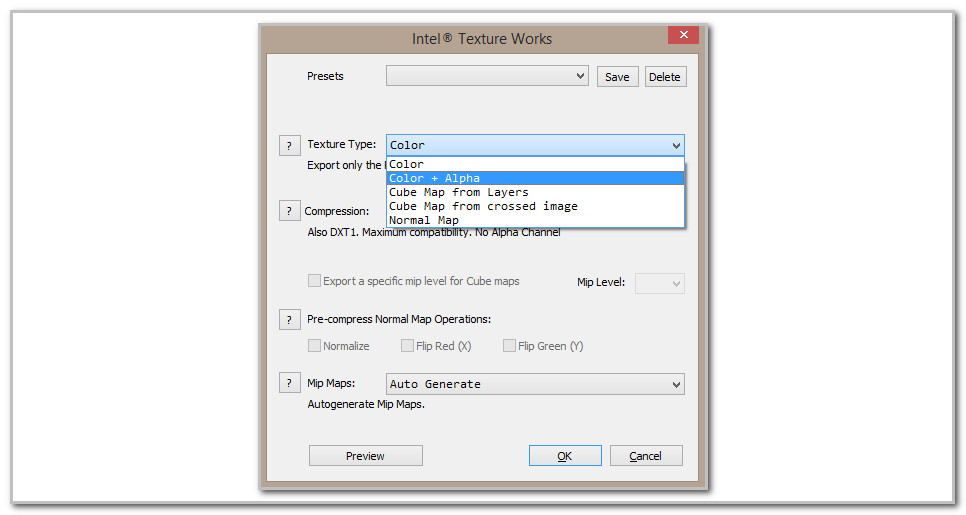
Task: Cancel the export dialog
Action: tap(646, 456)
